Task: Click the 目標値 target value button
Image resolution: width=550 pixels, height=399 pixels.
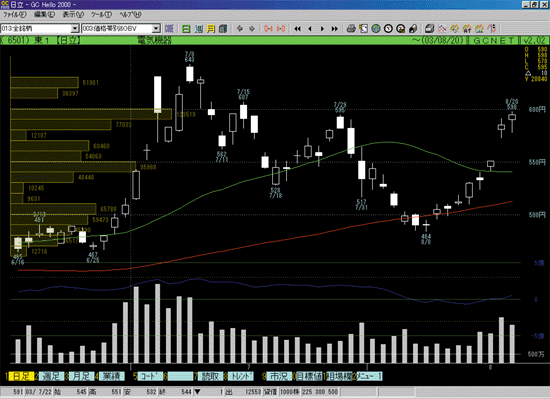Action: [x=309, y=377]
